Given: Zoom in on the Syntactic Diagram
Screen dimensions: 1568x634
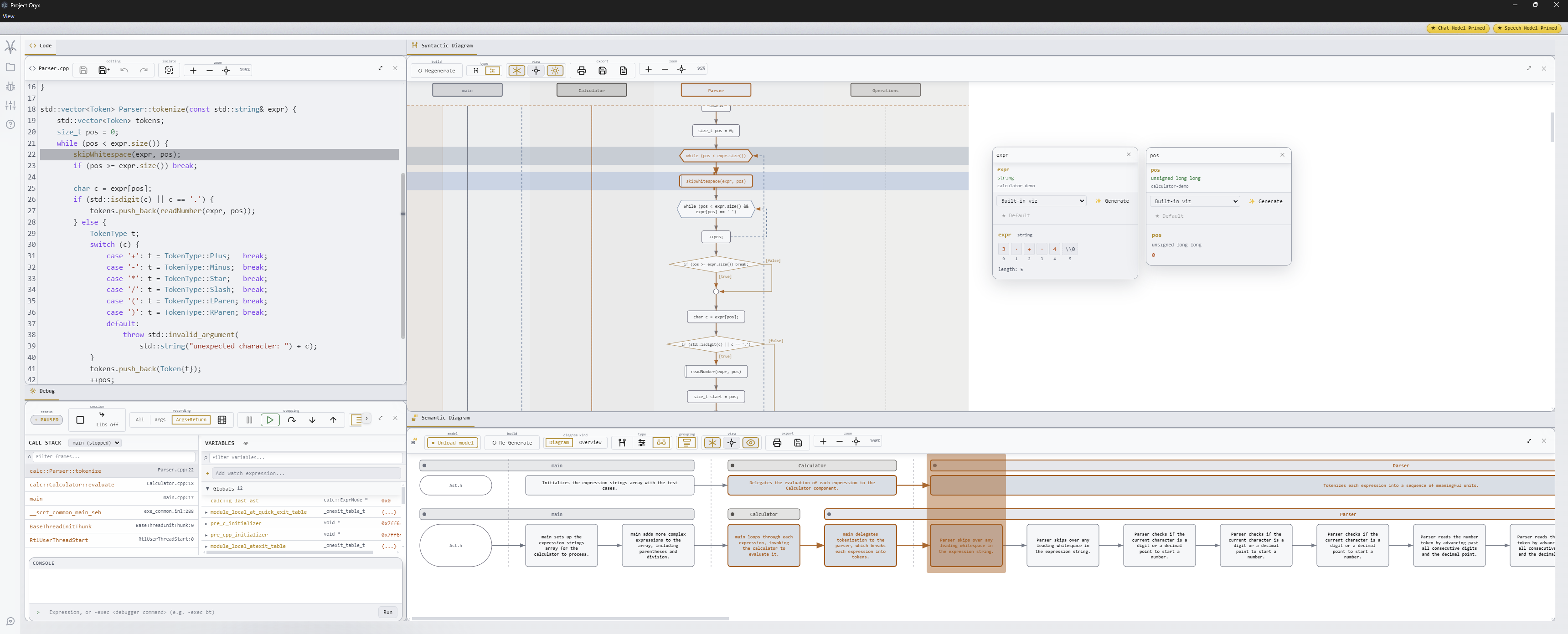Looking at the screenshot, I should (648, 69).
